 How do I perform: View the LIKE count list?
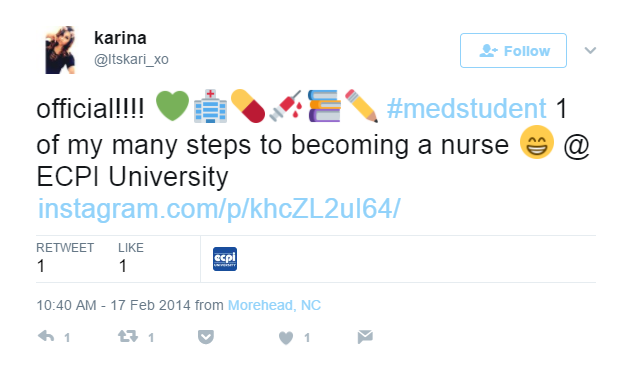[131, 258]
